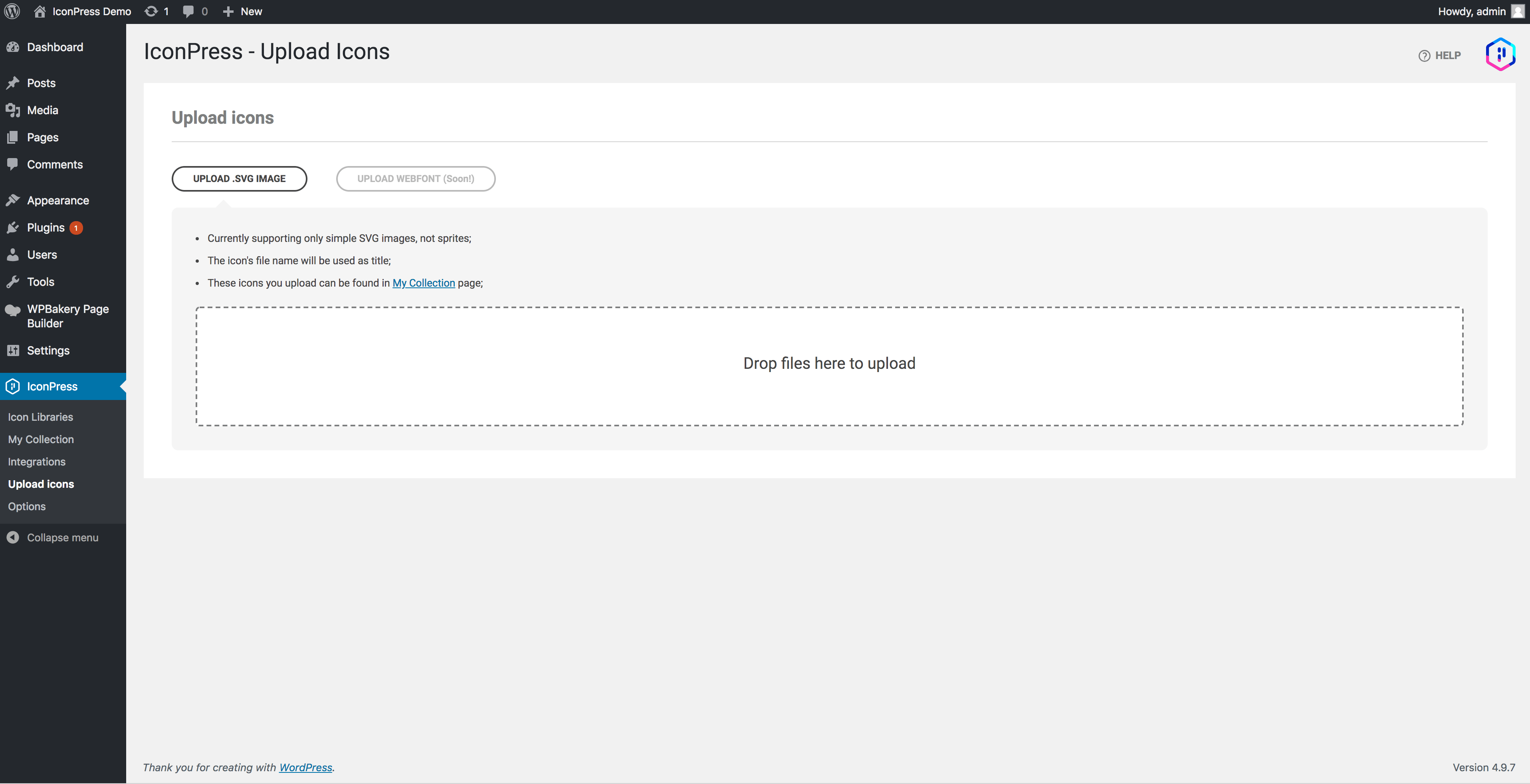This screenshot has width=1530, height=784.
Task: Click the Plugins update badge
Action: coord(76,228)
